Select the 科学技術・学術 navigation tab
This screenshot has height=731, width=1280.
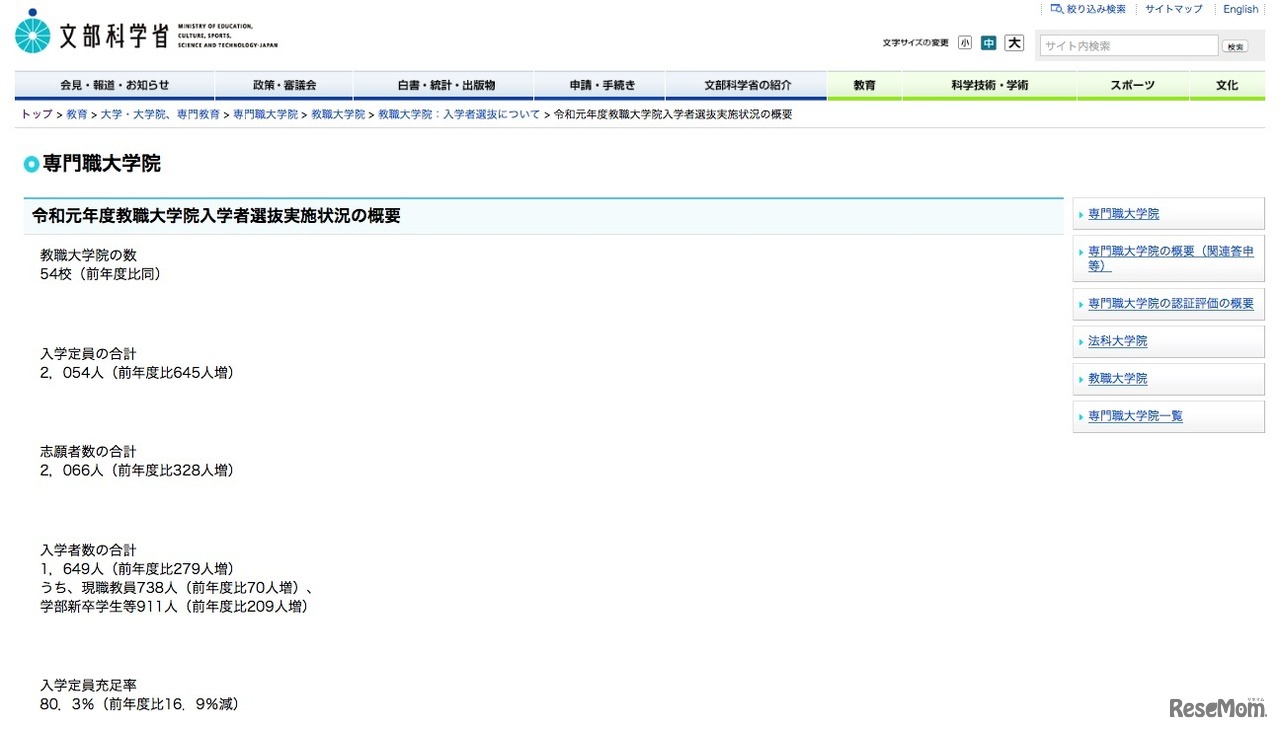990,86
